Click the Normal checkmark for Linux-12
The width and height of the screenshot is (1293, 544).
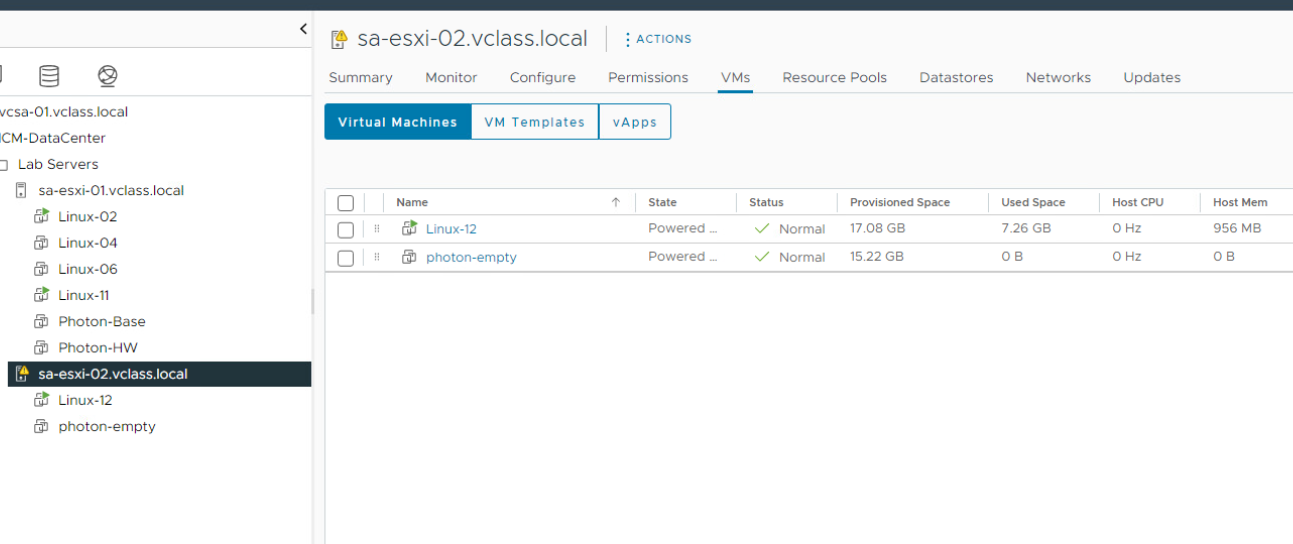(762, 229)
